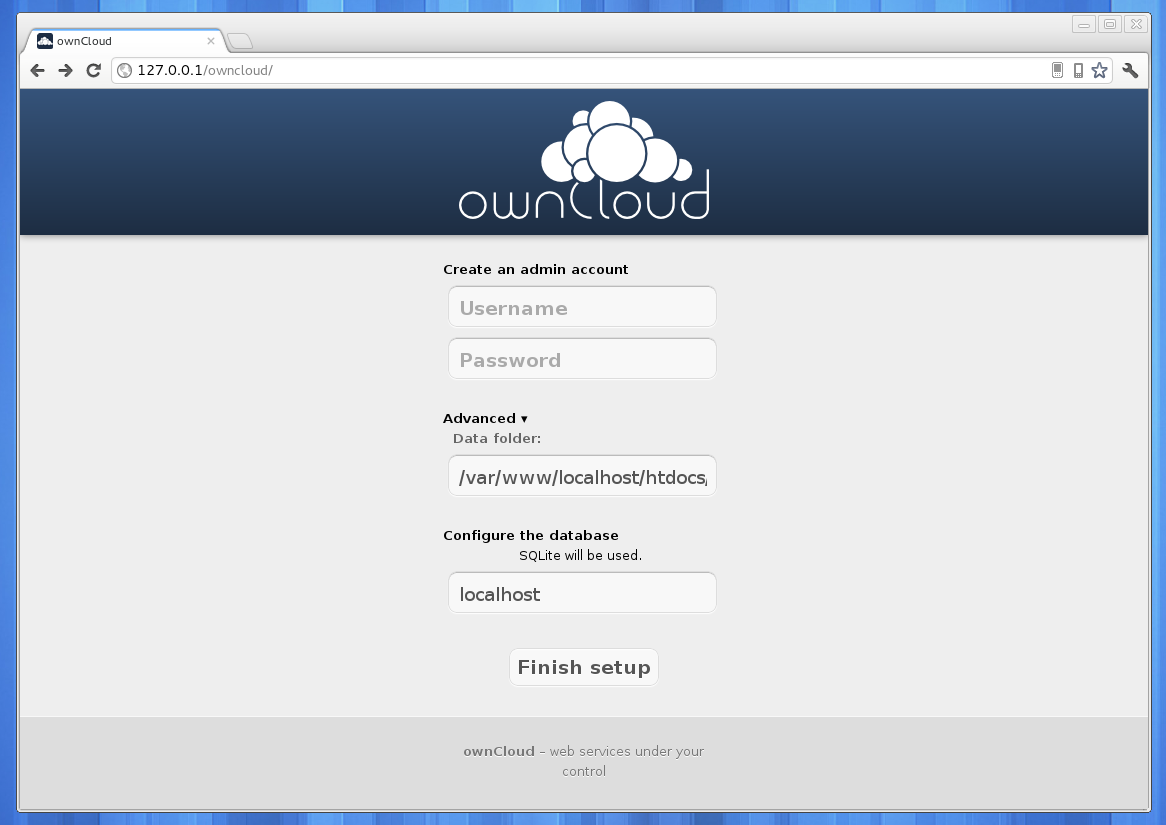Select 'SQLite will be used.' text
The image size is (1166, 825).
point(580,556)
